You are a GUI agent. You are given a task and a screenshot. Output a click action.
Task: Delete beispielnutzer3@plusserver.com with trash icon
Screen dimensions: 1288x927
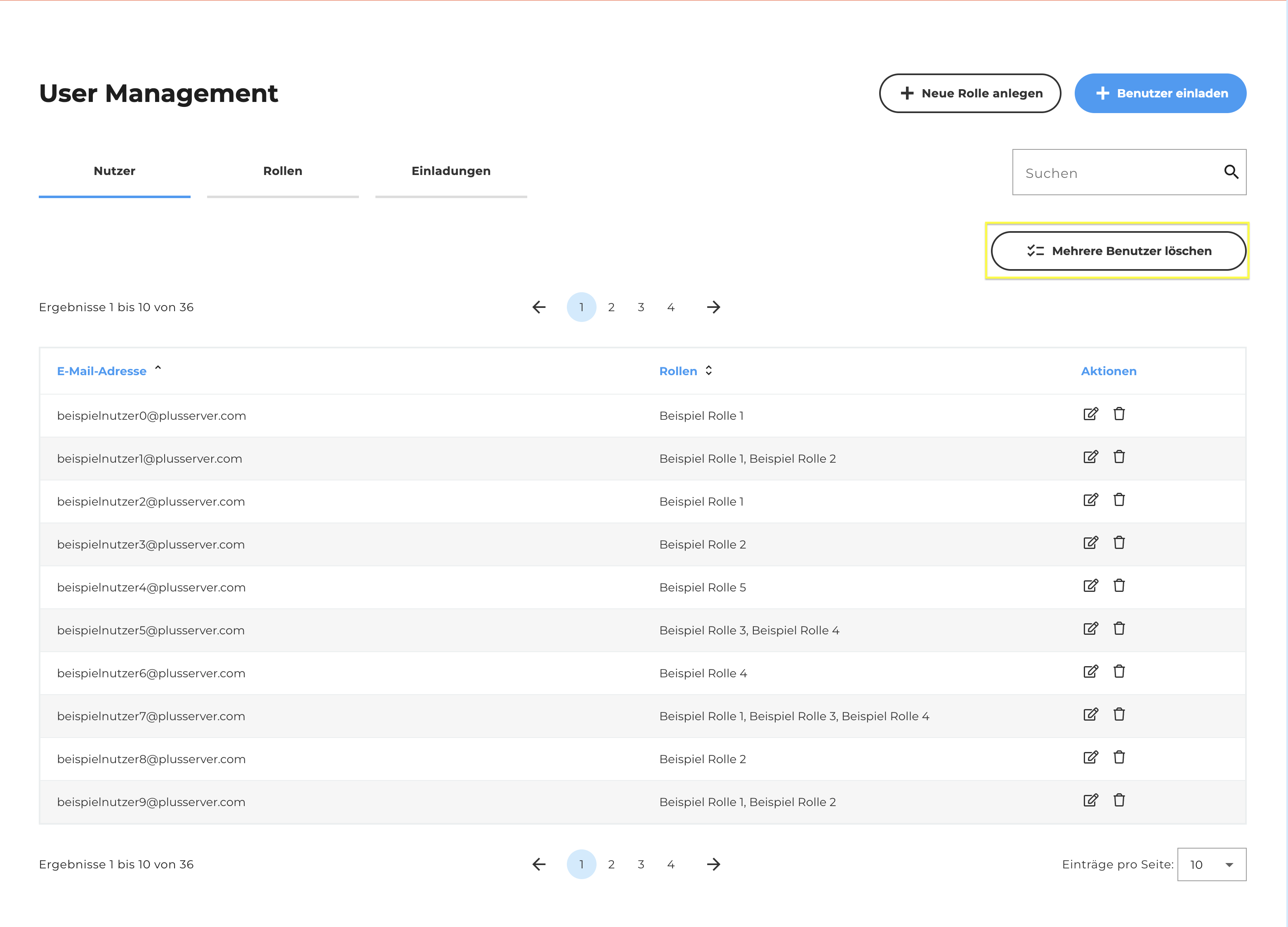click(x=1119, y=542)
